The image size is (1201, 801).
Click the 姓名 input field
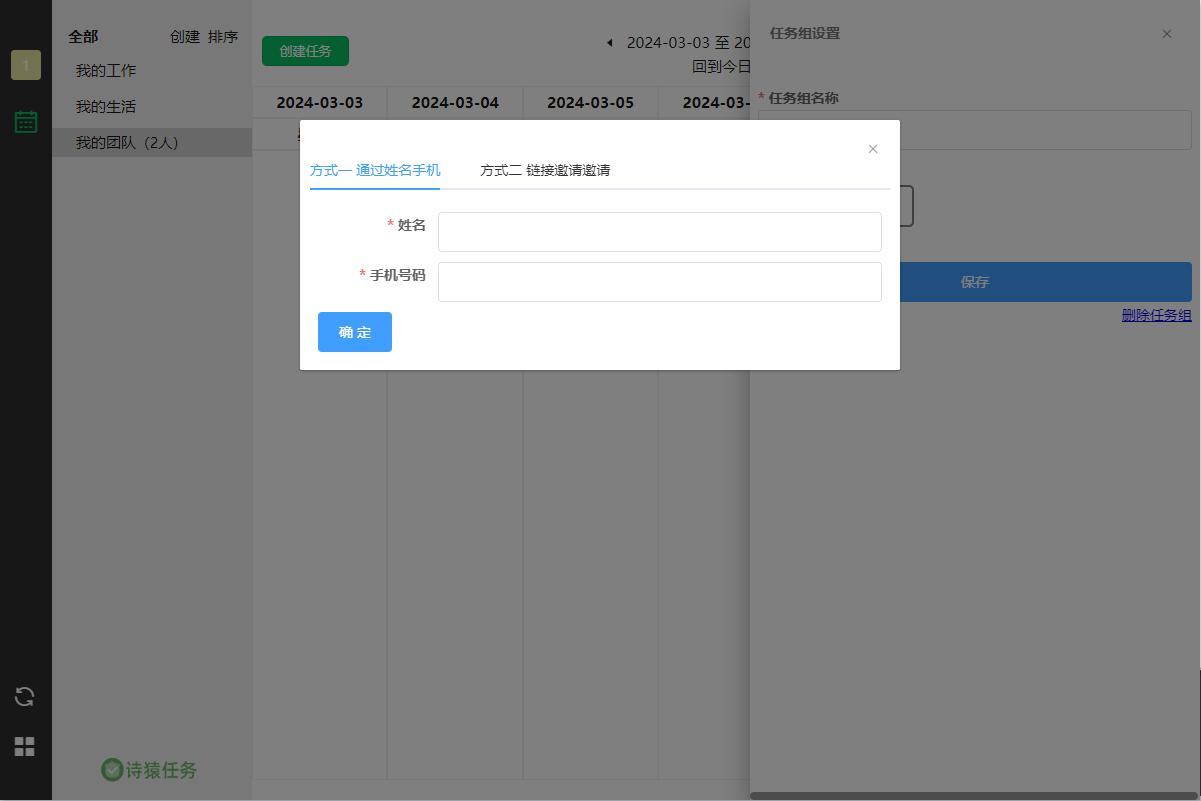click(660, 232)
